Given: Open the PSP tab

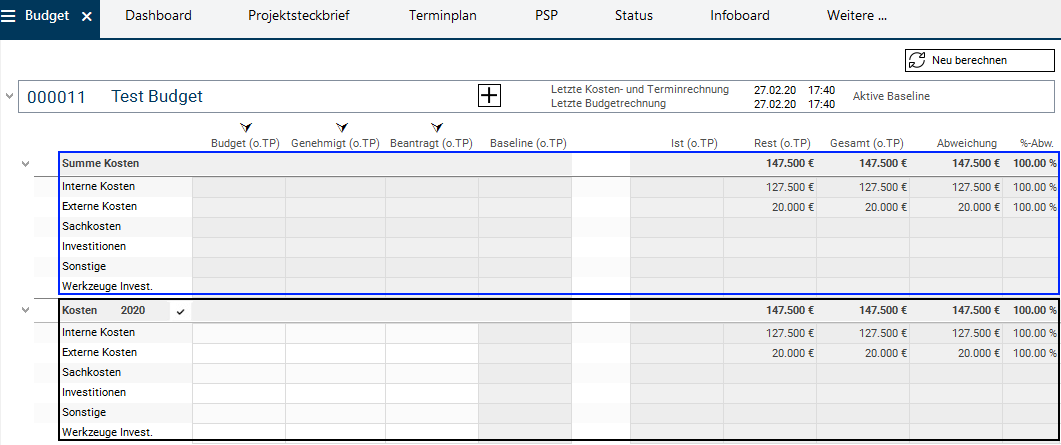Looking at the screenshot, I should tap(547, 16).
